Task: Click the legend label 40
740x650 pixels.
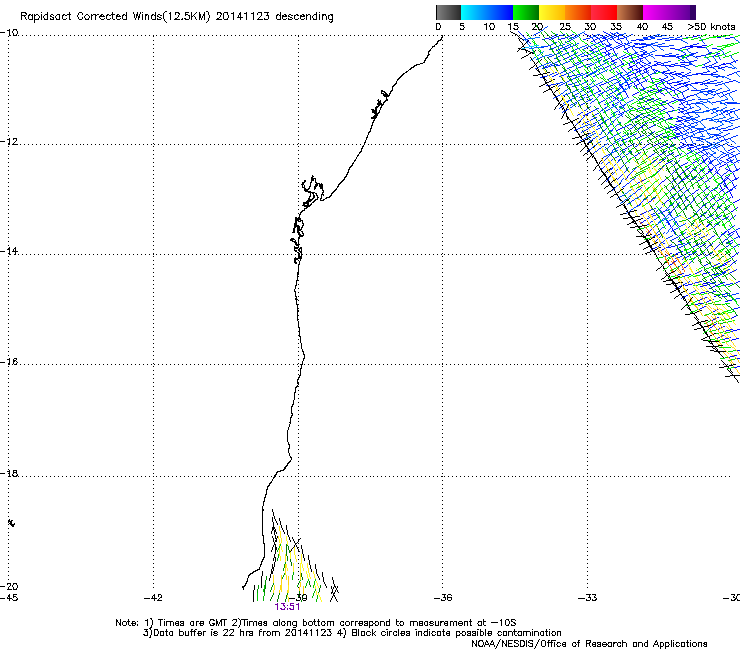Action: (642, 27)
